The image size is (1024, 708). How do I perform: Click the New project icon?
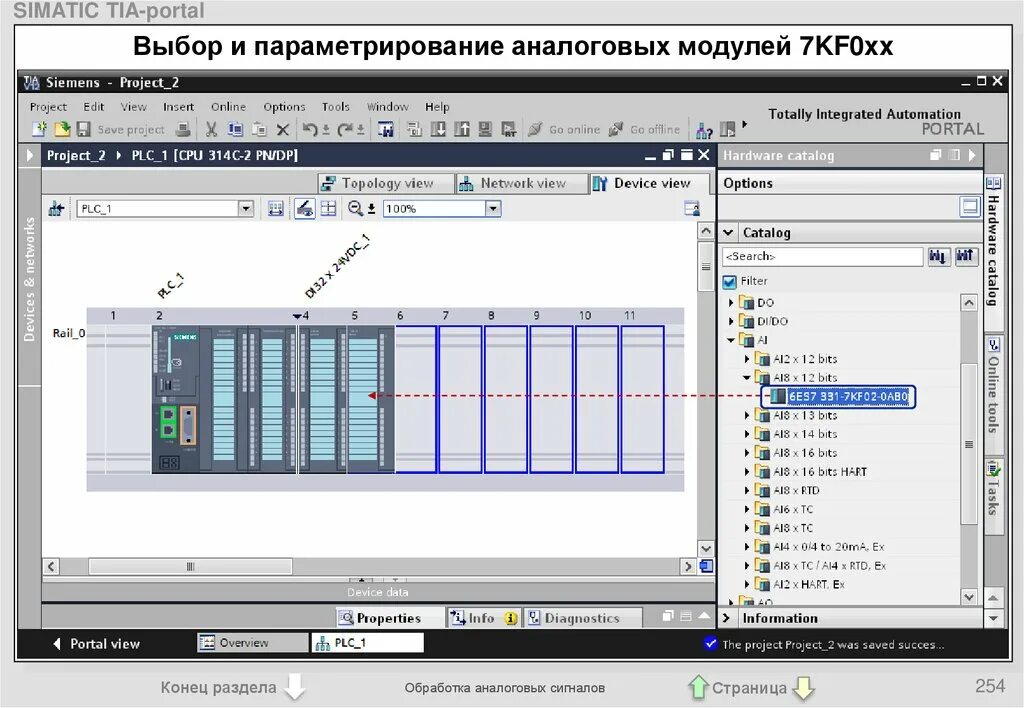39,129
